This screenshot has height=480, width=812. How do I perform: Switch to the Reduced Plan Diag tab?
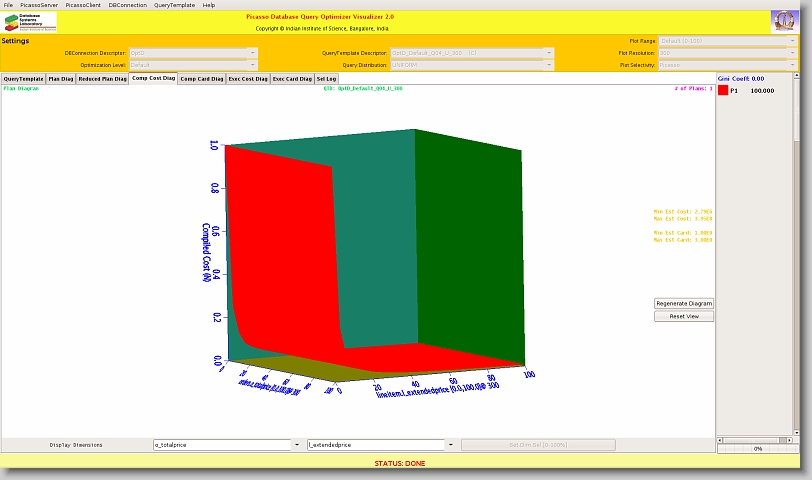tap(102, 78)
